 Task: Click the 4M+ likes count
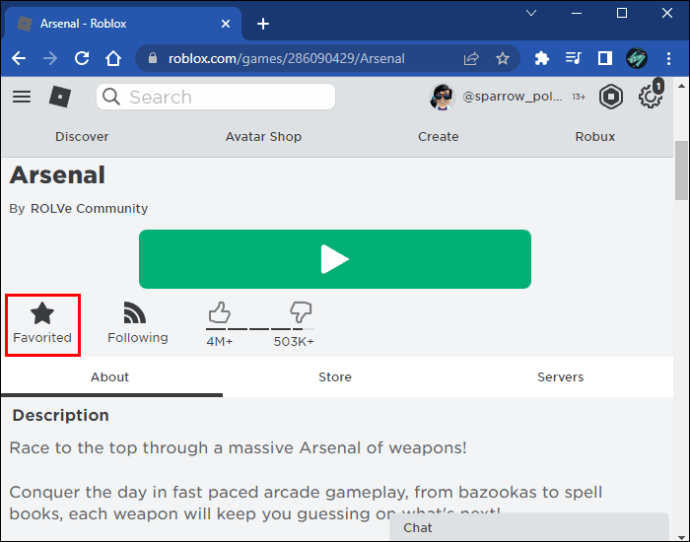tap(219, 341)
